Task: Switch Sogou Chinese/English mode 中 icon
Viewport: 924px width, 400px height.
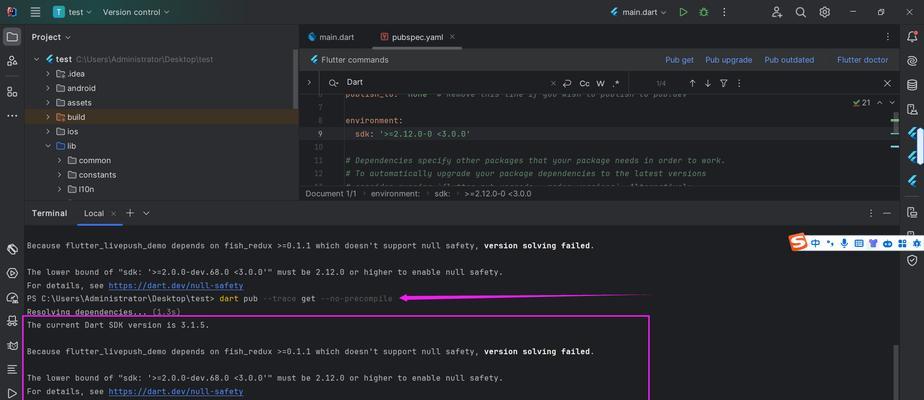Action: click(815, 243)
